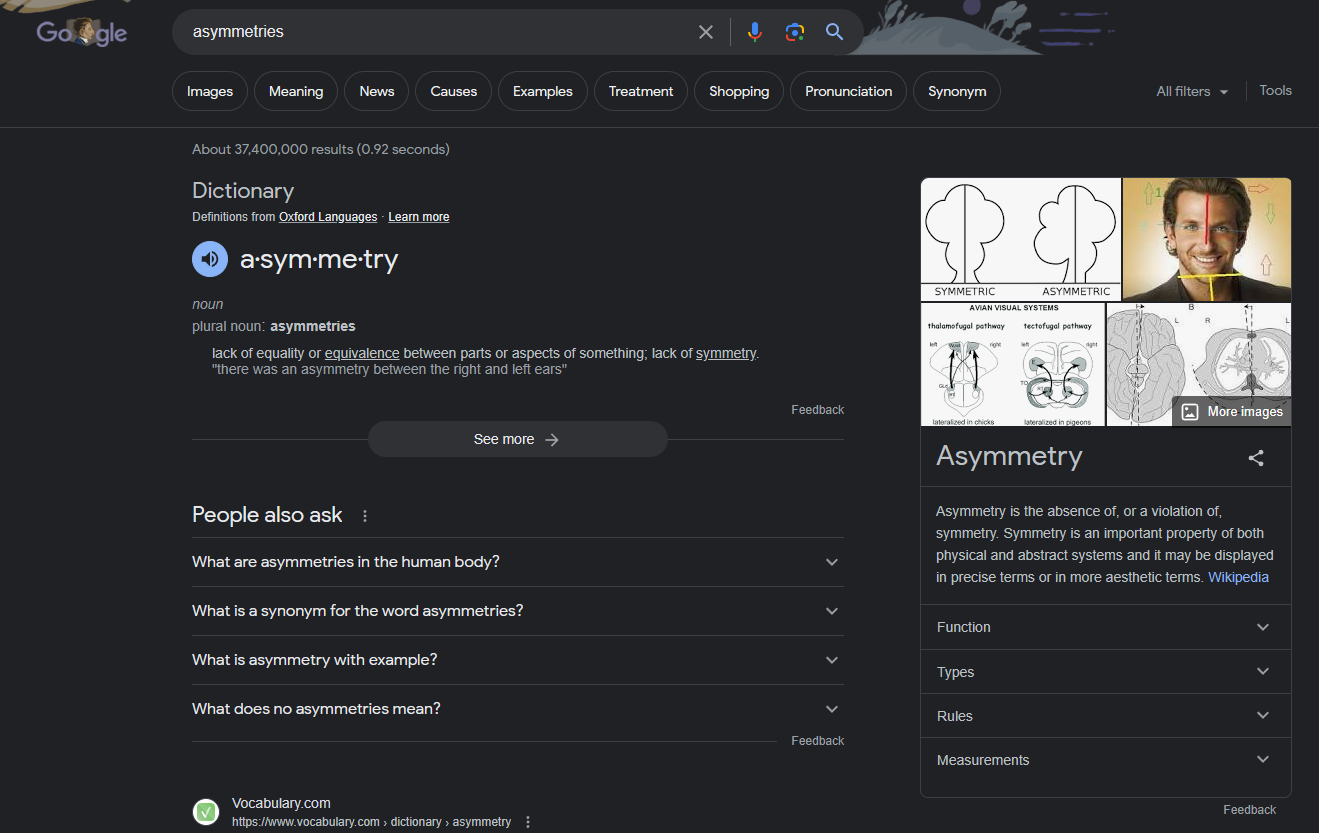
Task: Open the symmetric vs asymmetric trees image
Action: (1021, 239)
